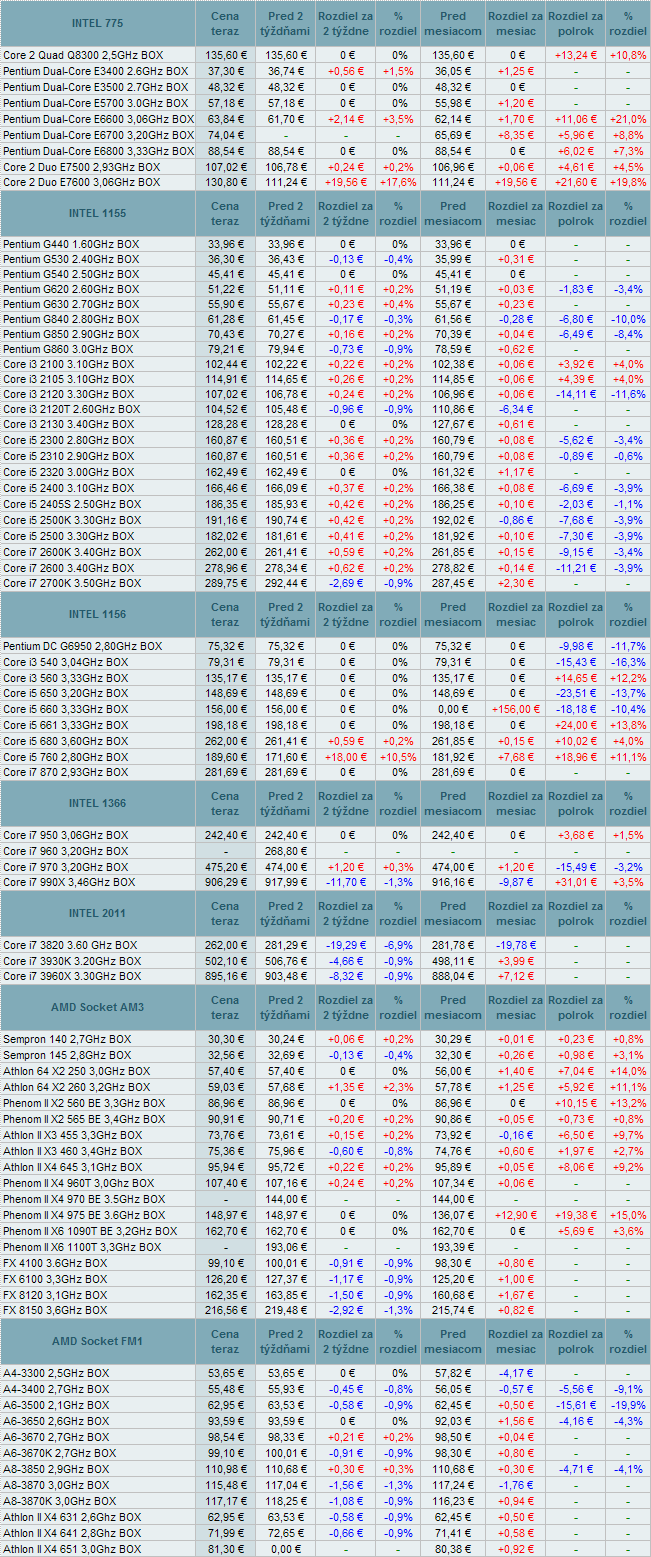Click Core i7 3820 3.60 GHz BOX
Image resolution: width=651 pixels, height=1557 pixels.
tap(70, 945)
